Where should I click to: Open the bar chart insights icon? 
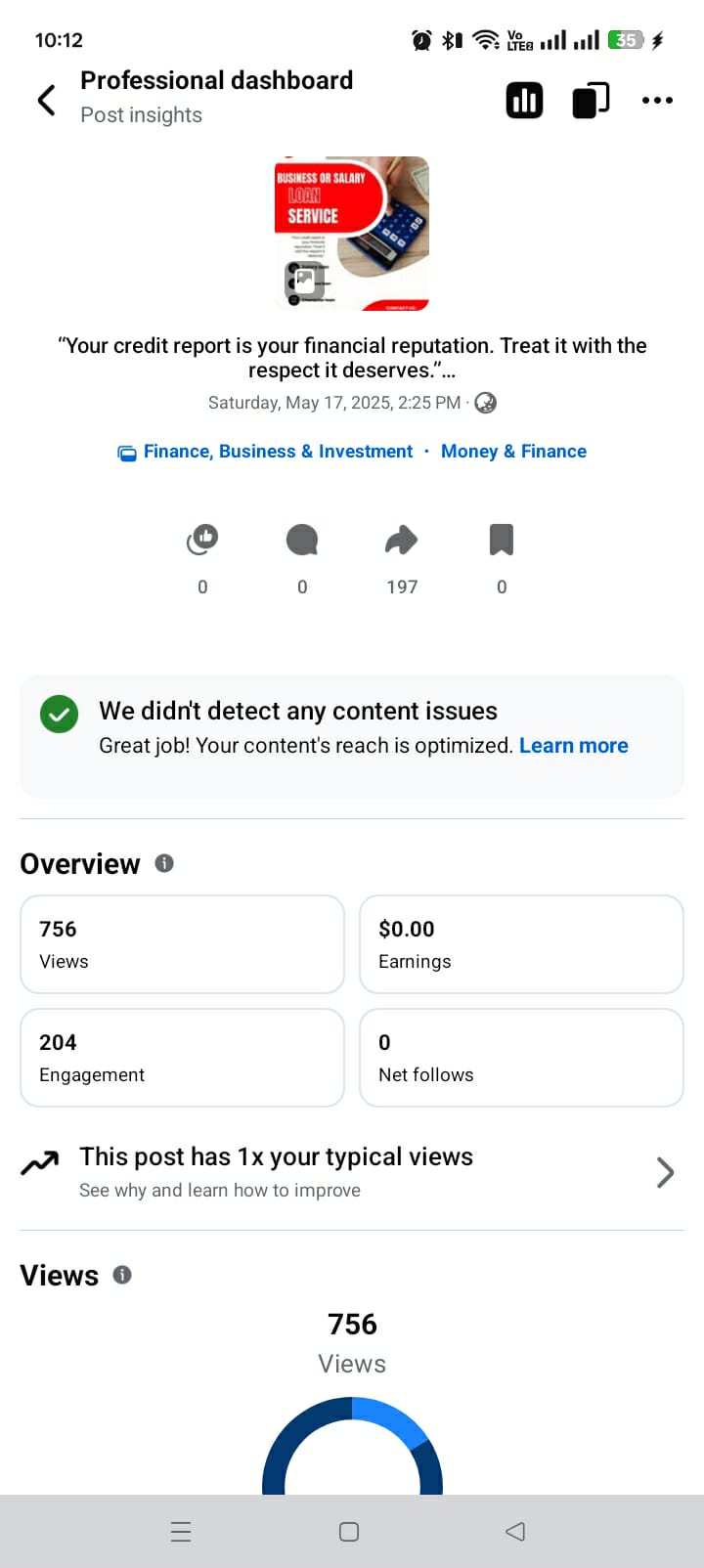tap(524, 100)
